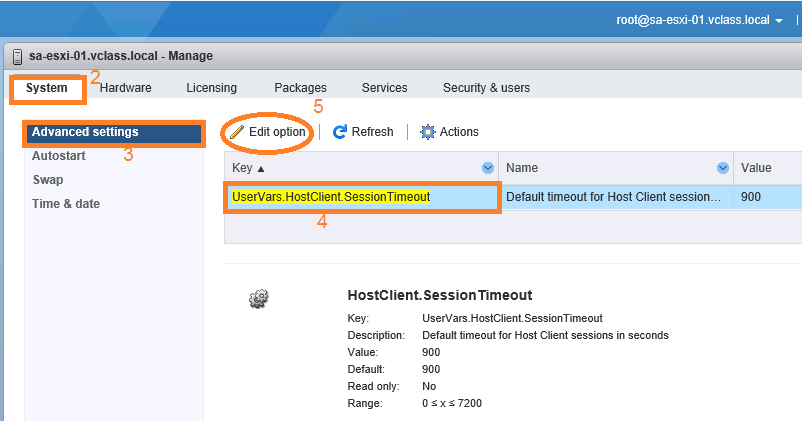
Task: Select the UserVars.HostClient.SessionTimeout row
Action: click(513, 197)
